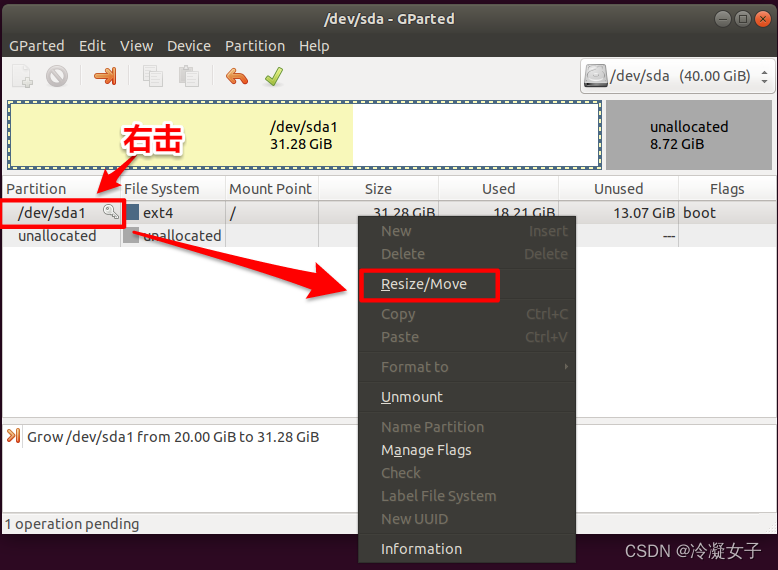
Task: Click the gray unallocated color swatch
Action: click(130, 236)
